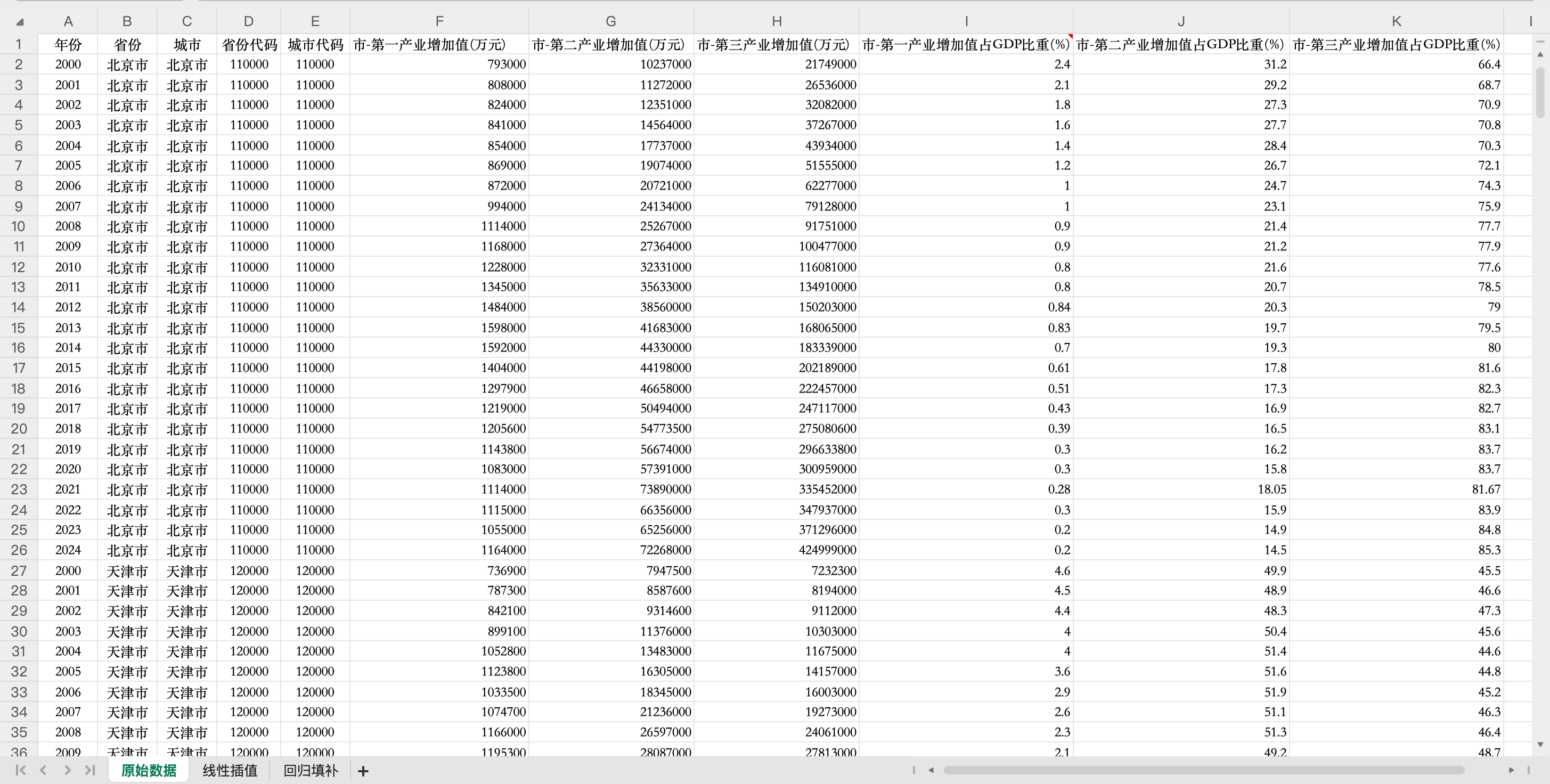Viewport: 1550px width, 784px height.
Task: Jump to the last sheet tab
Action: point(90,770)
